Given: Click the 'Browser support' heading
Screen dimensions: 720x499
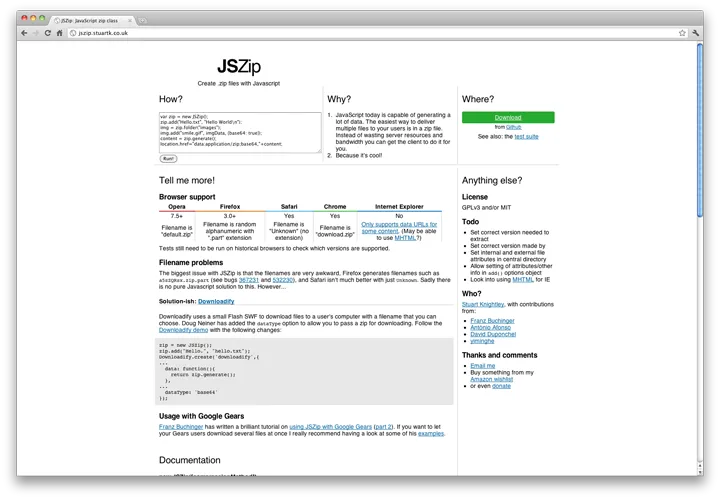Looking at the screenshot, I should (x=187, y=197).
